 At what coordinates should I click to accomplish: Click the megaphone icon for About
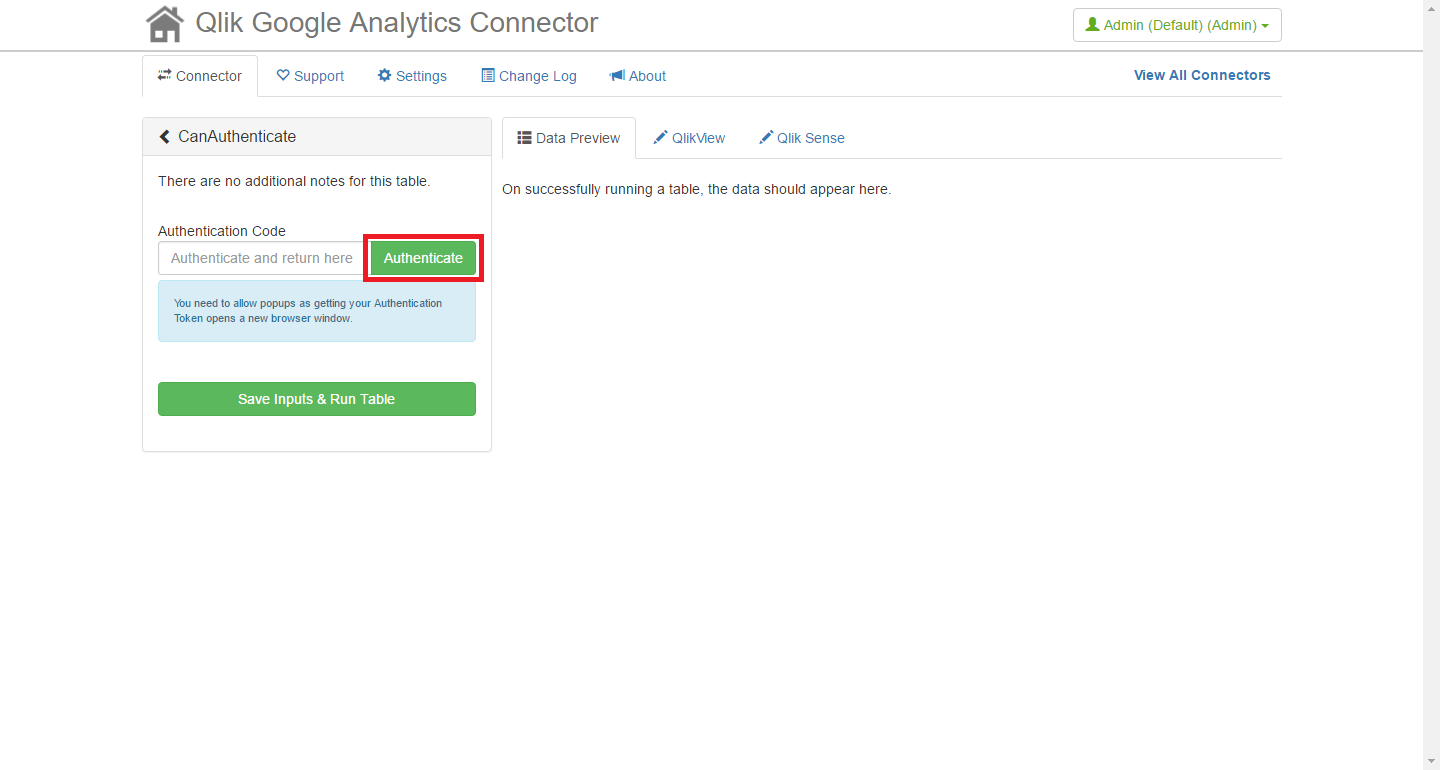617,76
